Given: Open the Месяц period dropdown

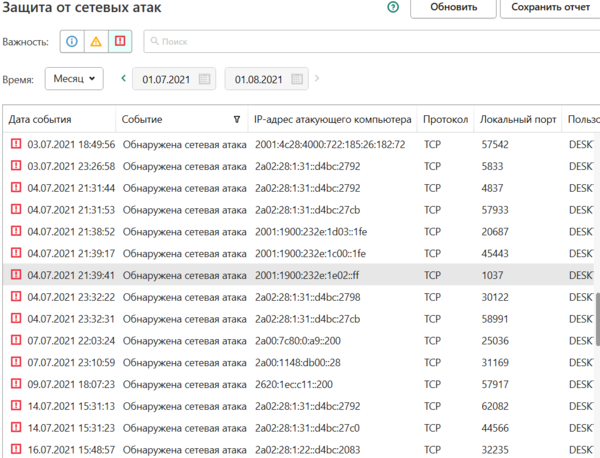Looking at the screenshot, I should [74, 78].
